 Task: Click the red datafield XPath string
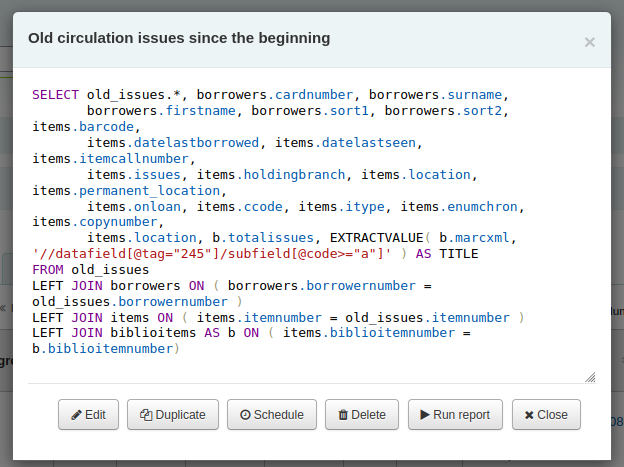coord(212,254)
